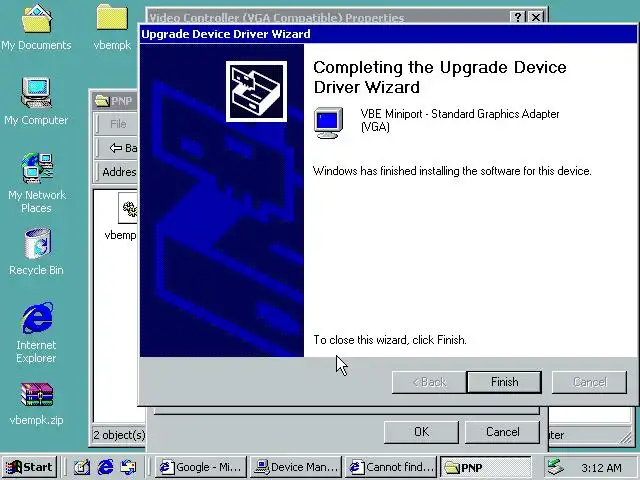Click the monitor icon next to VBE Miniport
The width and height of the screenshot is (640, 480).
329,122
